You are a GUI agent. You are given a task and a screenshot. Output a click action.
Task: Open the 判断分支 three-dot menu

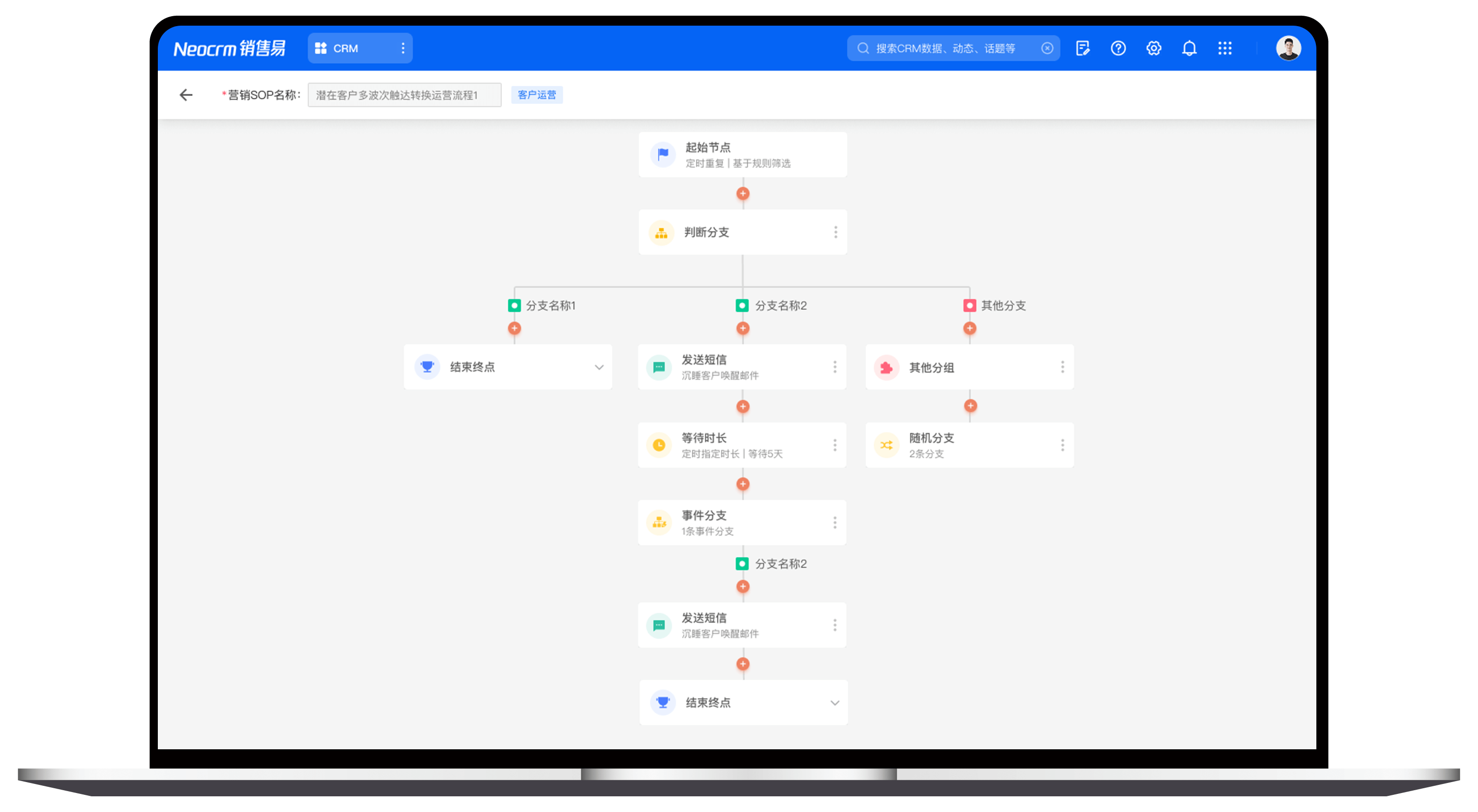click(835, 232)
